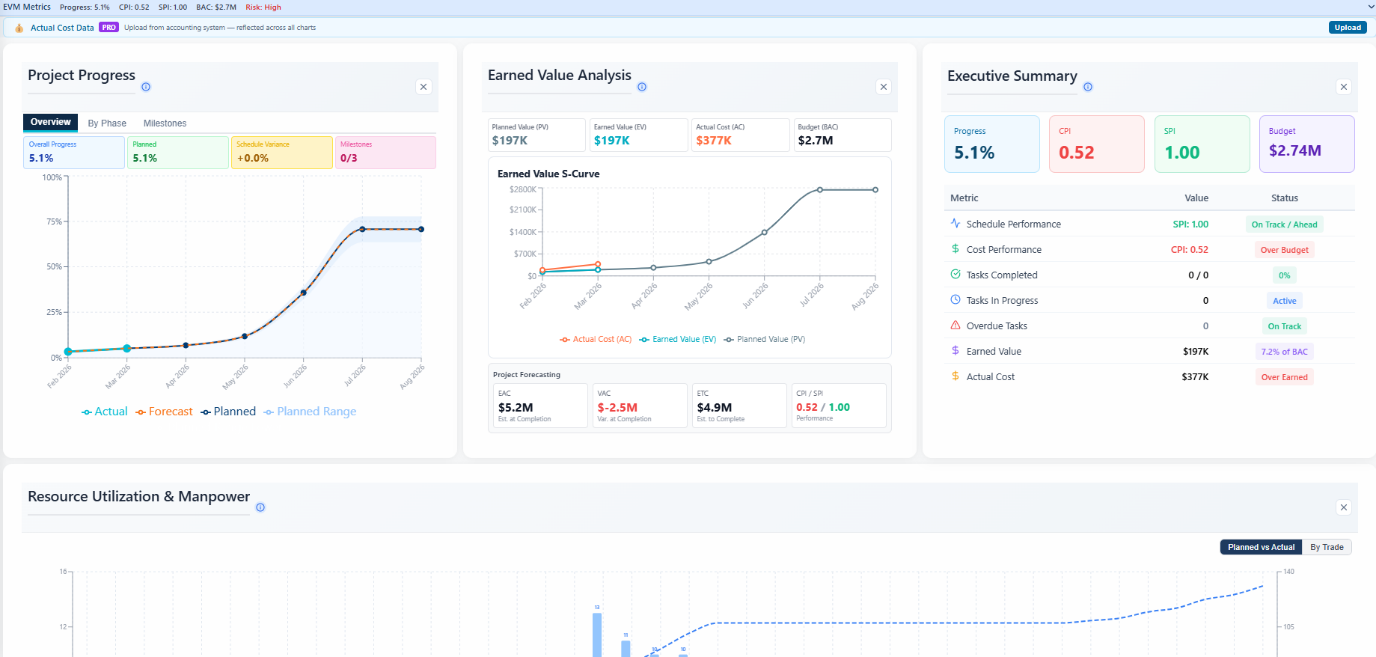Switch to the Overview tab
1376x657 pixels.
click(50, 122)
